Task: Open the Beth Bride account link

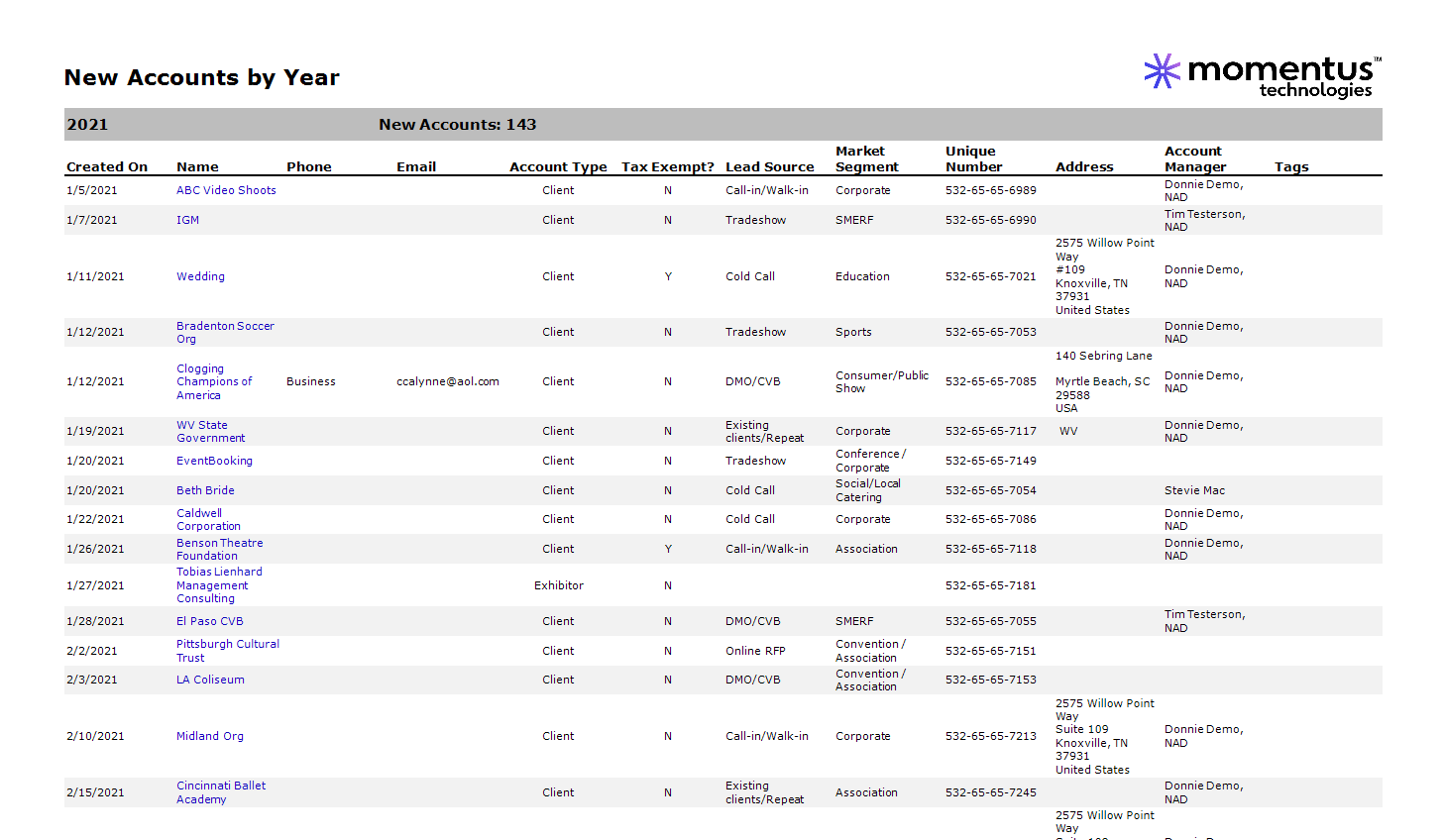Action: pos(205,490)
